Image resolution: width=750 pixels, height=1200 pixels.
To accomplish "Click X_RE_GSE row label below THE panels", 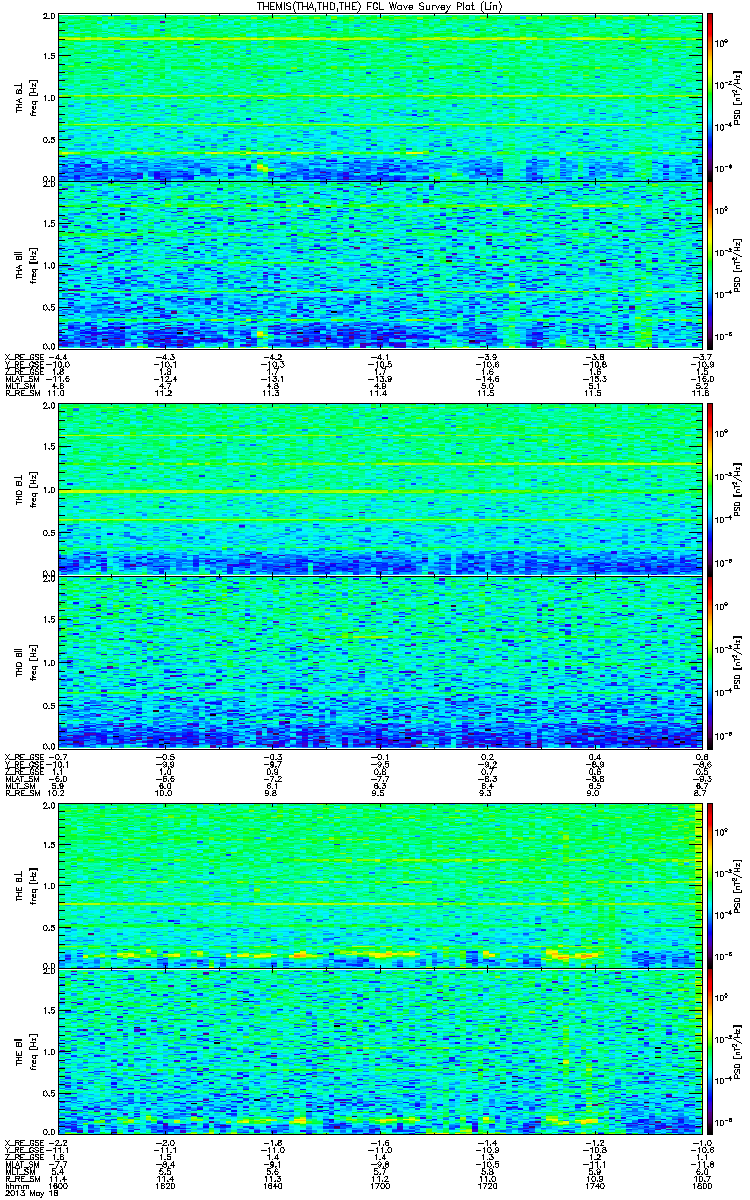I will [22, 1144].
